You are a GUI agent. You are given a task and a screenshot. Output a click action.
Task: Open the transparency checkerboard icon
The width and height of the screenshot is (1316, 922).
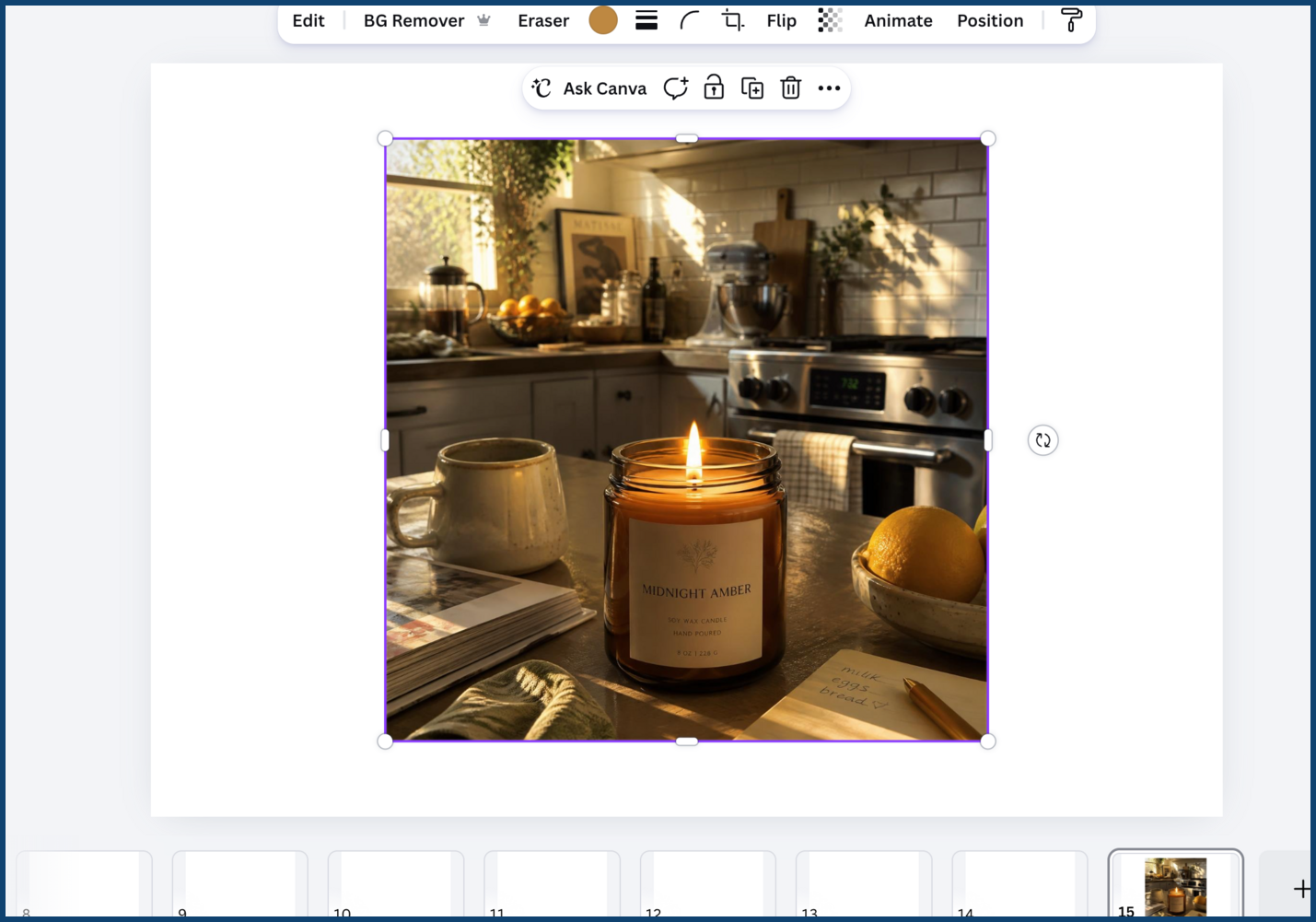pyautogui.click(x=830, y=20)
